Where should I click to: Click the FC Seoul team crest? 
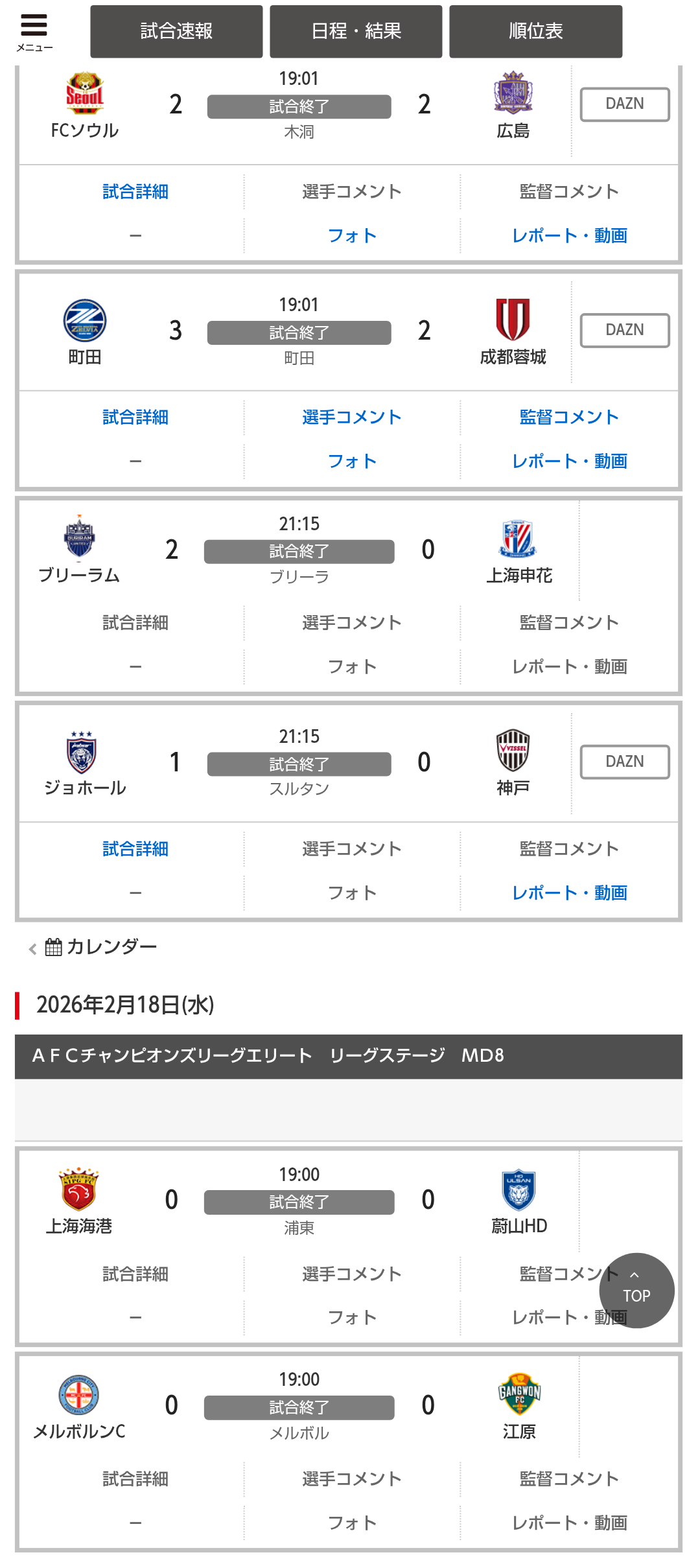[x=85, y=93]
